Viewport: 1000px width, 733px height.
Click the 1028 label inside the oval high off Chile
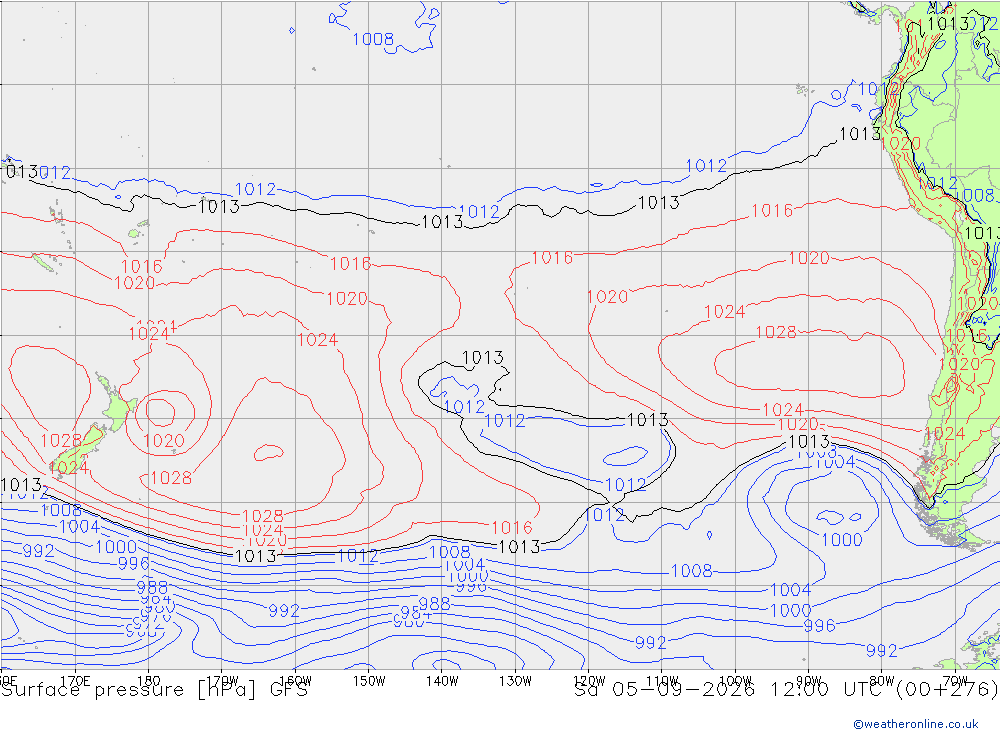coord(776,332)
